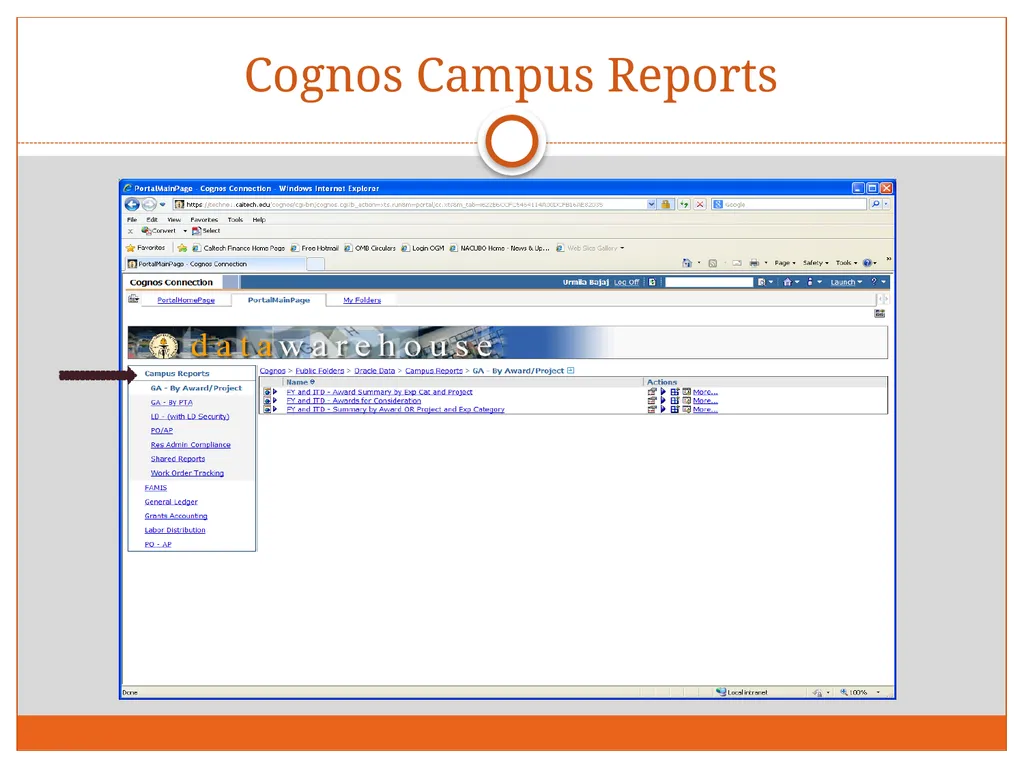Open the Favorites star button
This screenshot has width=1024, height=768.
tap(146, 248)
